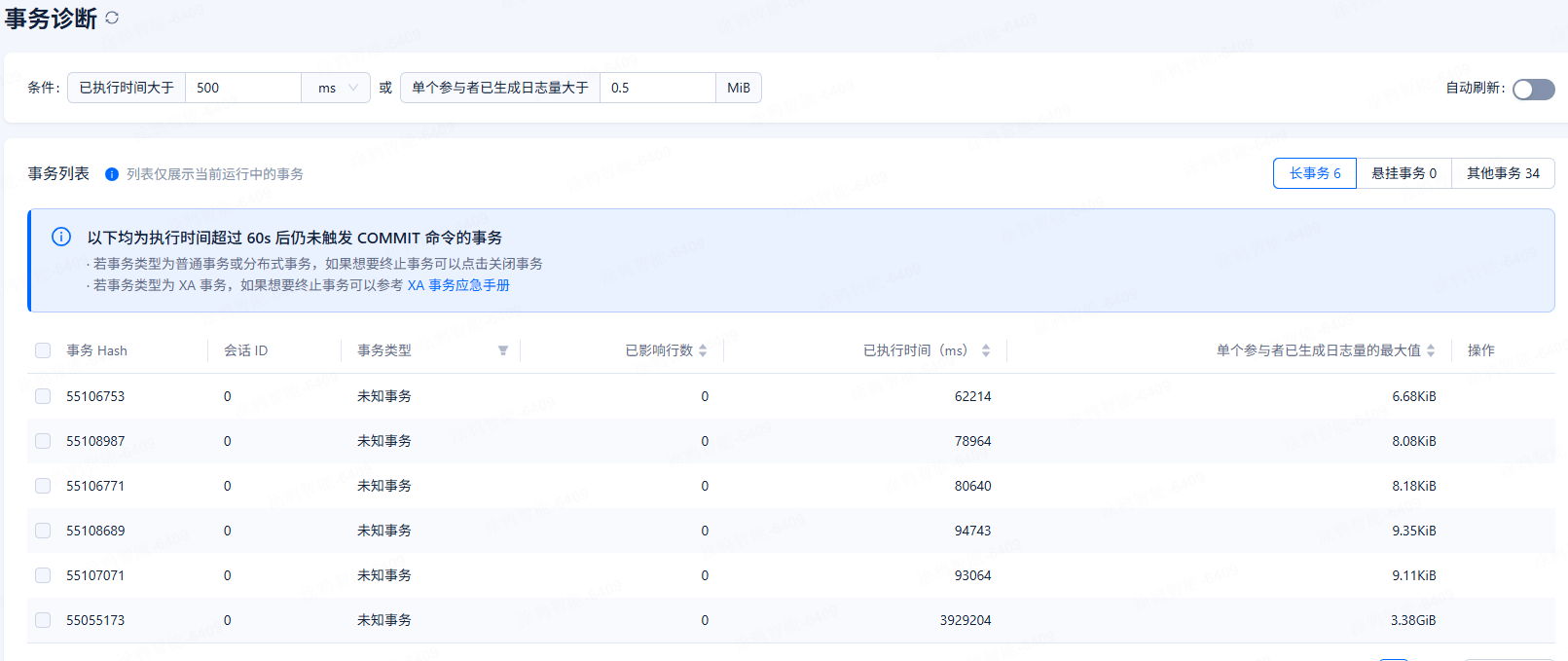Sort by 已执行时间 (ms) column arrows
The width and height of the screenshot is (1568, 661).
pos(986,350)
